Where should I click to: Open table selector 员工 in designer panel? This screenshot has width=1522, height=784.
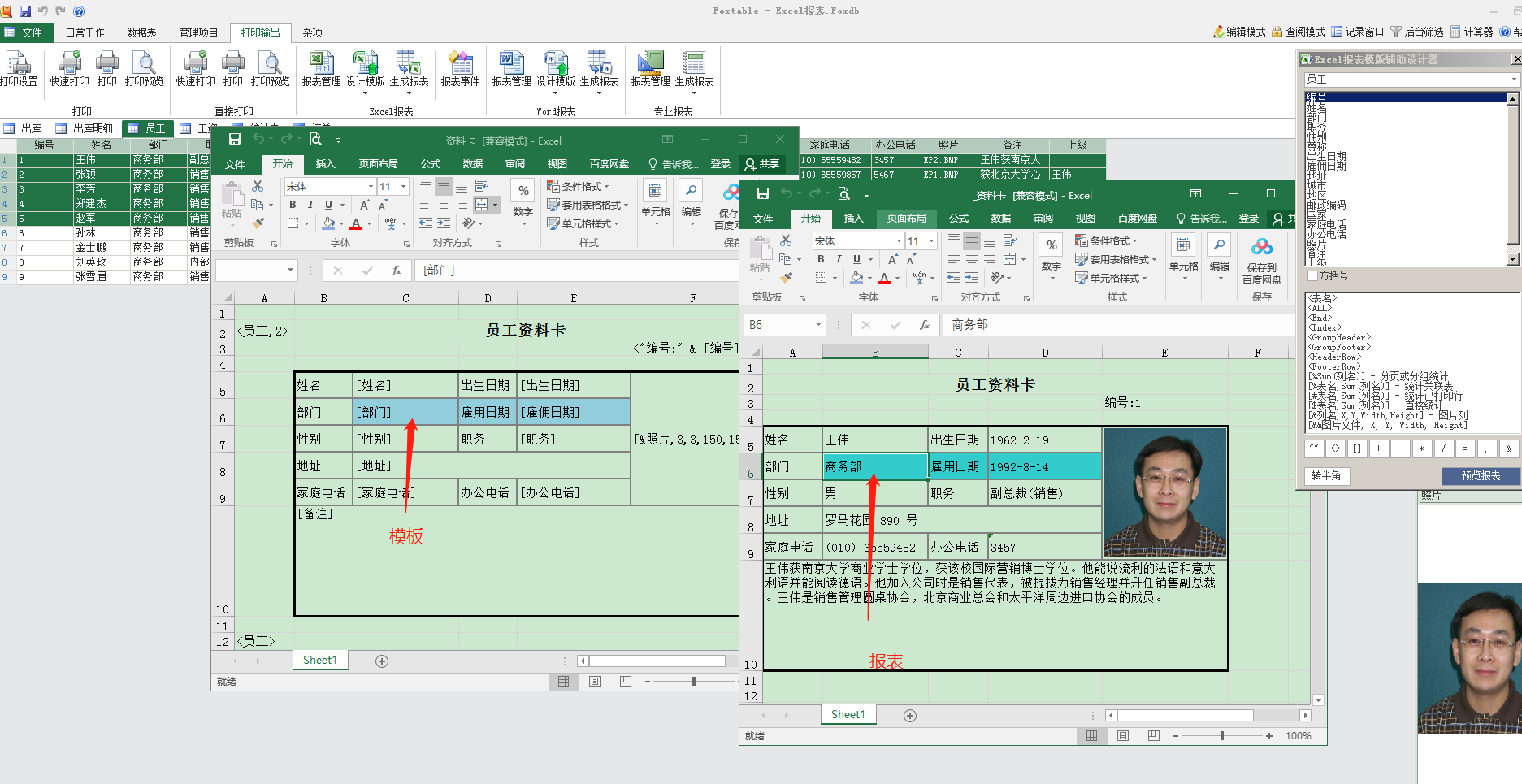tap(1411, 80)
